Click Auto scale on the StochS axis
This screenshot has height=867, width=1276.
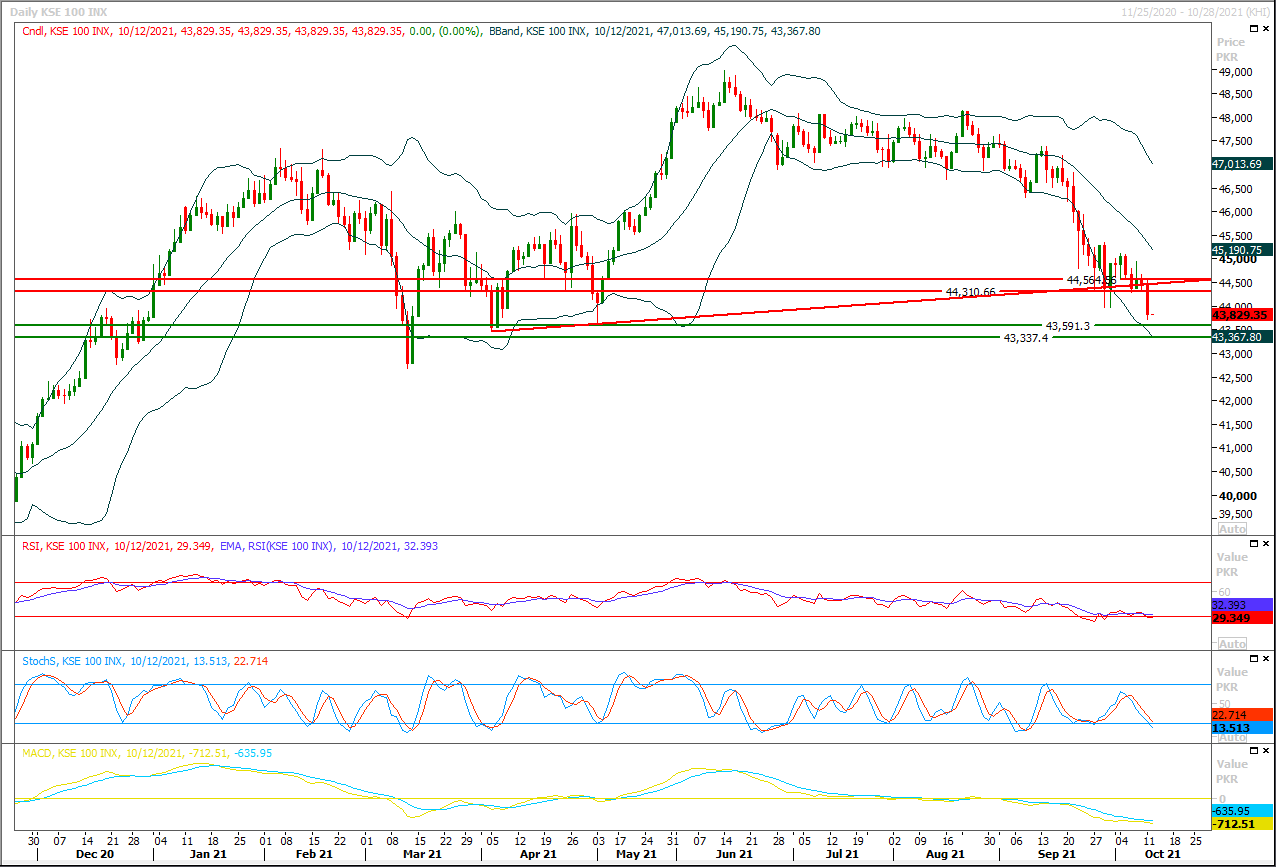(x=1232, y=737)
